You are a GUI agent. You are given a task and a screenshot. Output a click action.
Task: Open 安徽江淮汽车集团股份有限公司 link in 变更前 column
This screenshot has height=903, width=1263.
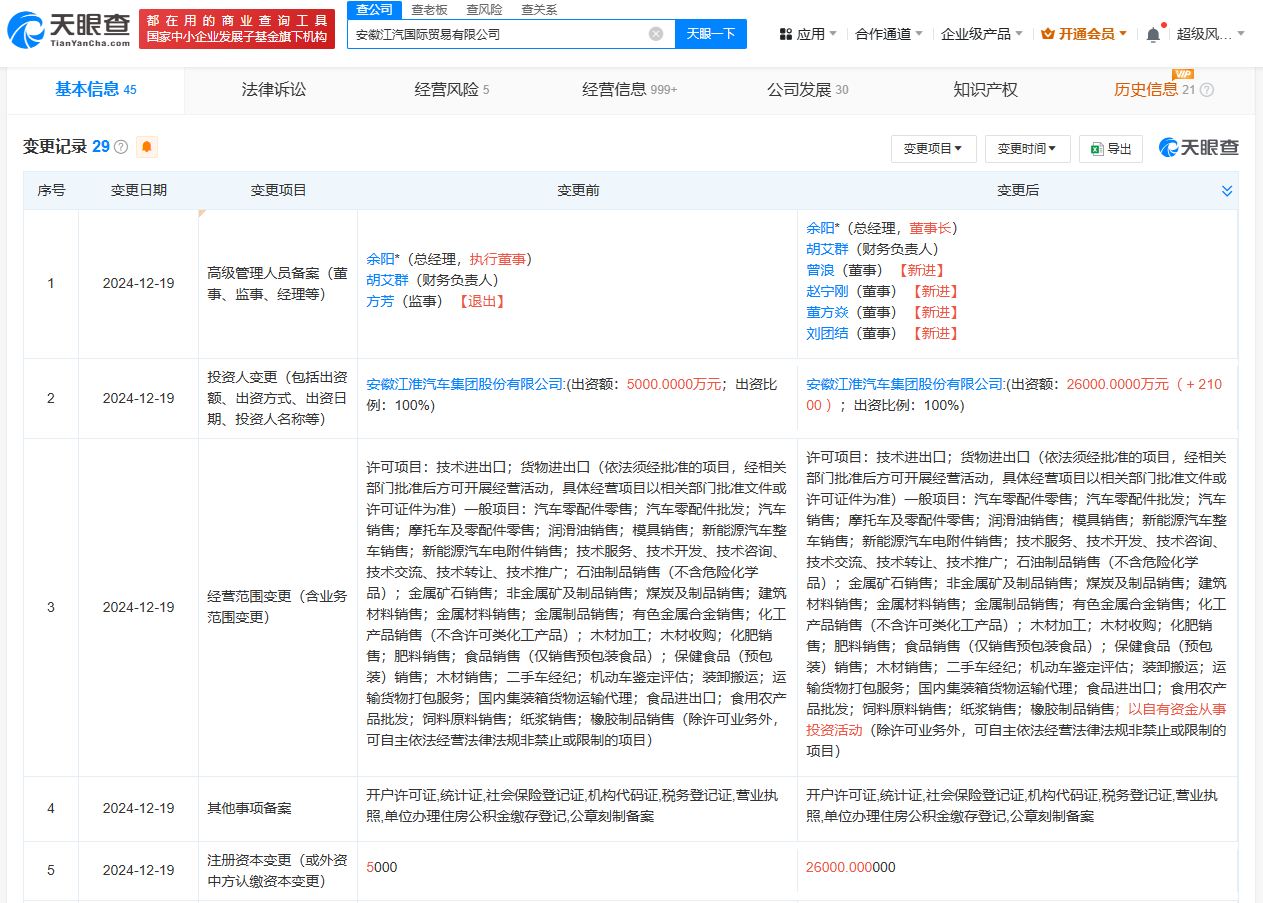pyautogui.click(x=465, y=384)
